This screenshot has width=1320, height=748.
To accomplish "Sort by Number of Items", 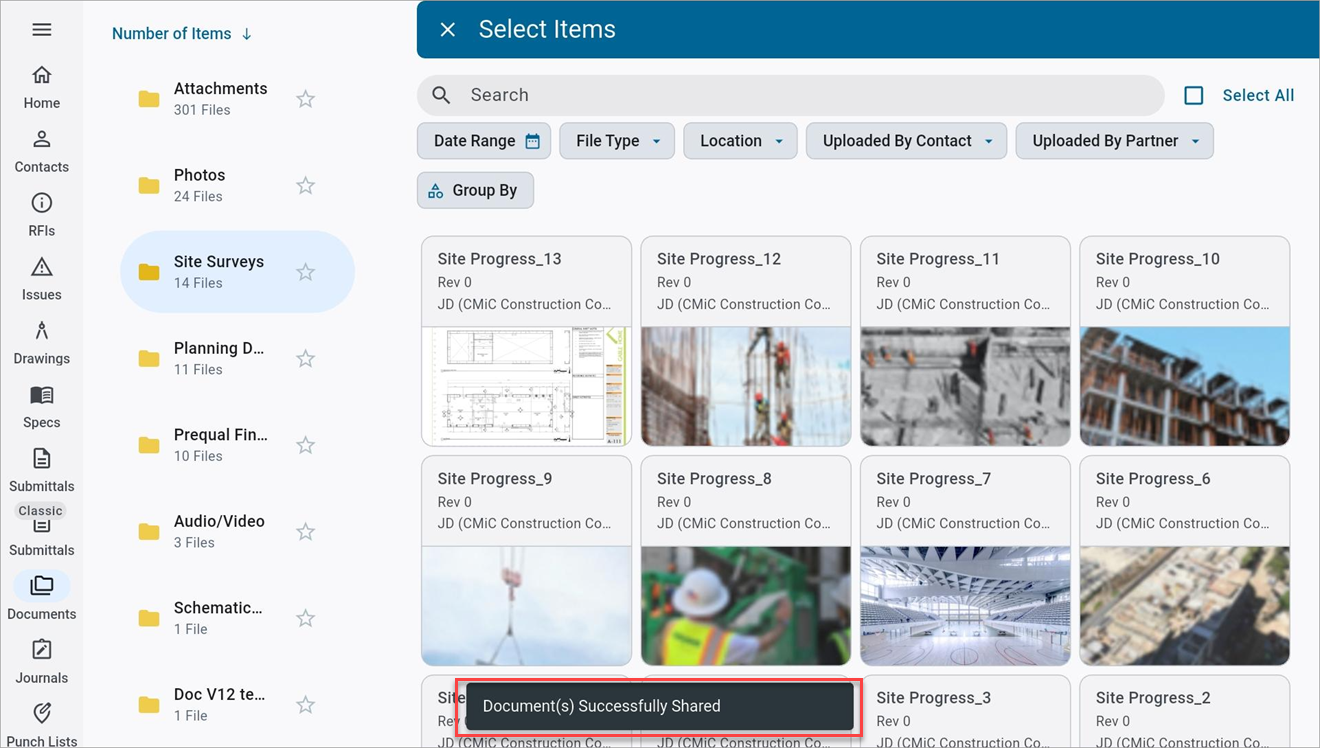I will click(182, 33).
